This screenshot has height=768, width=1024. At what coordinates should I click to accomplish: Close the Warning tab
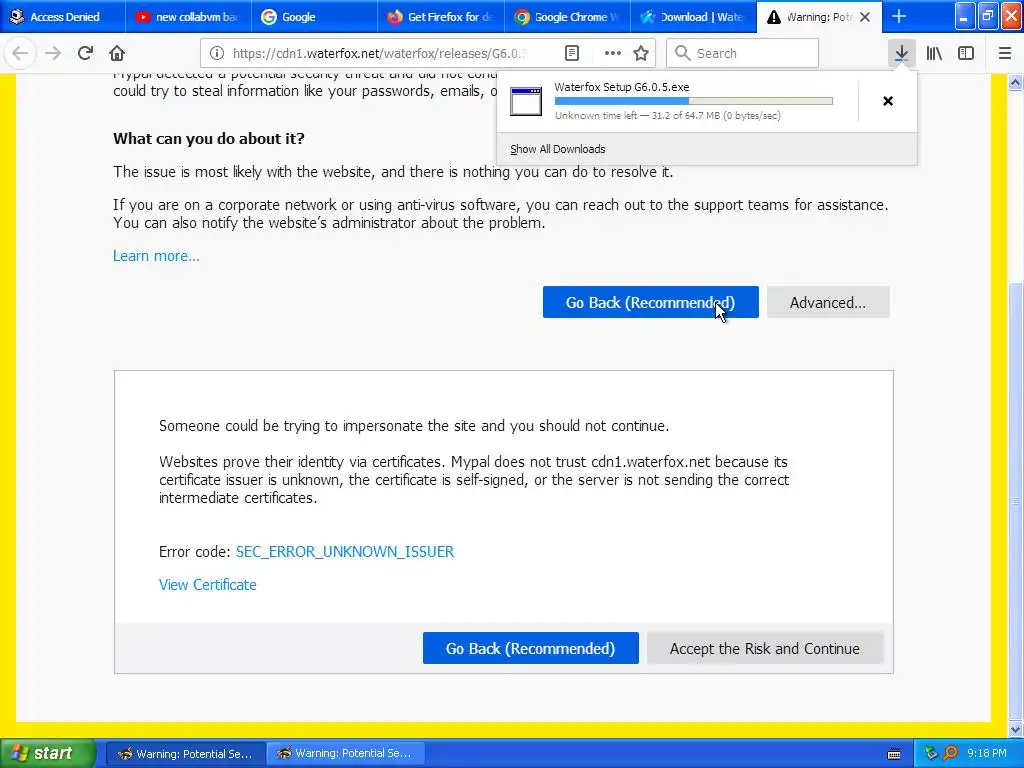click(865, 17)
